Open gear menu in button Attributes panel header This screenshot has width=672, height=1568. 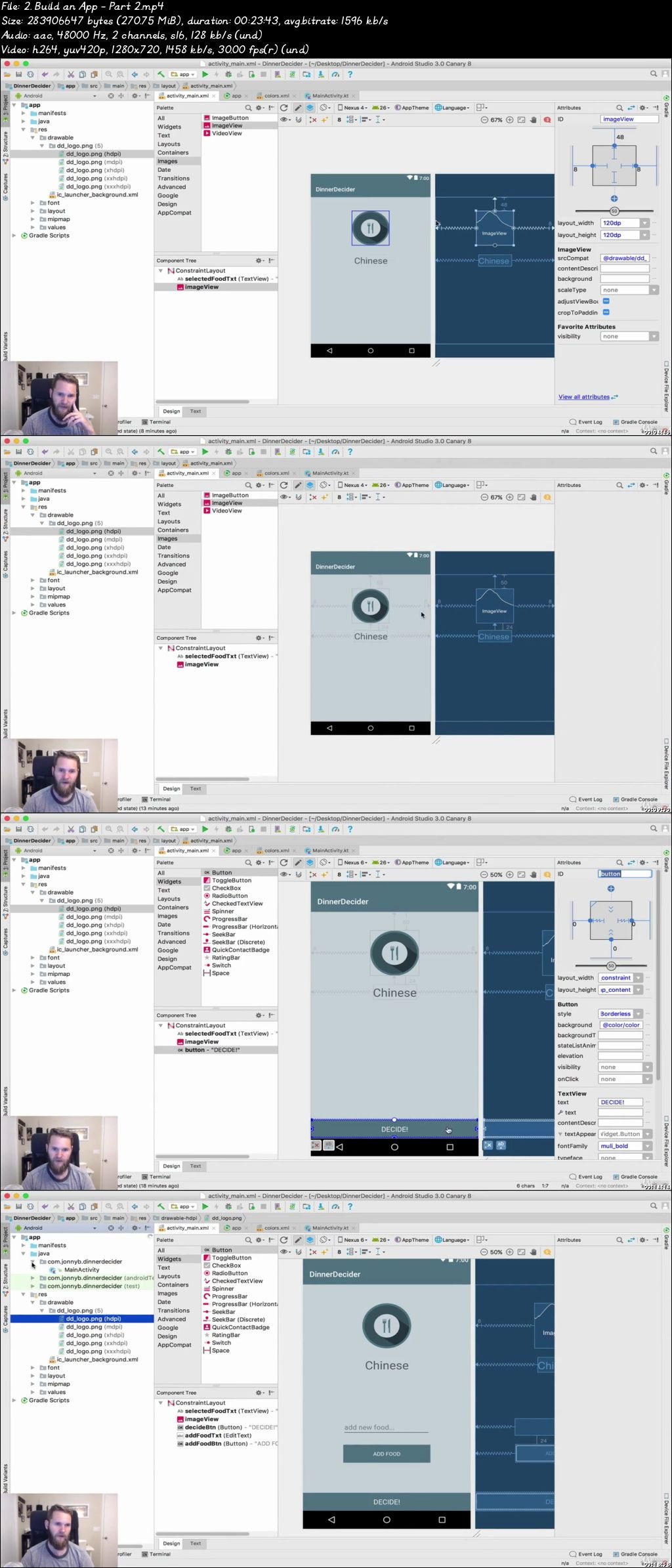point(644,862)
